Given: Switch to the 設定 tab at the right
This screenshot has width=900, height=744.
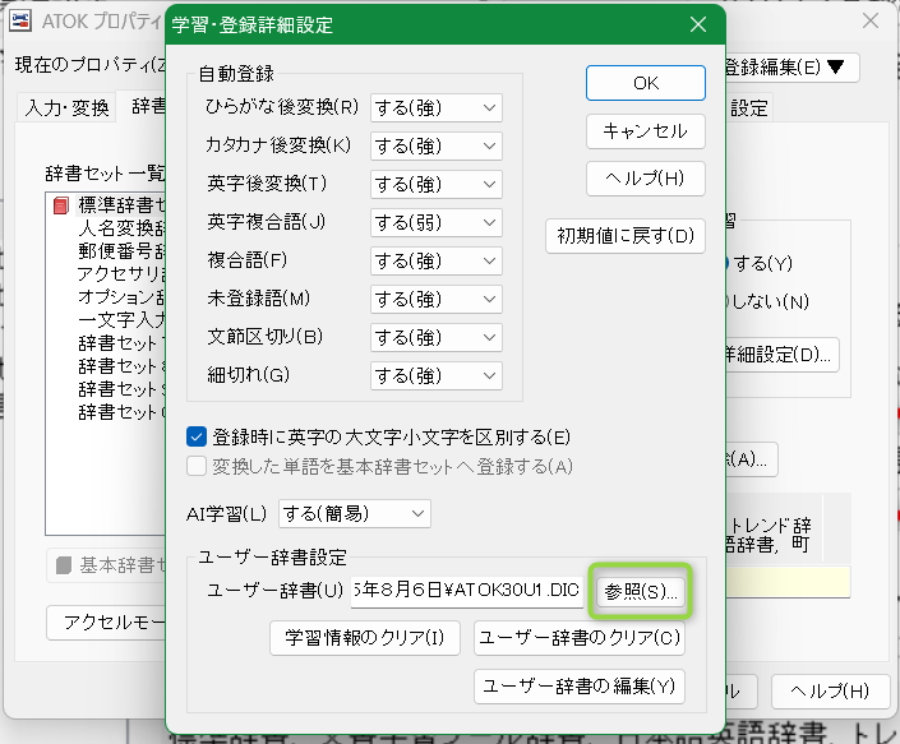Looking at the screenshot, I should coord(748,108).
